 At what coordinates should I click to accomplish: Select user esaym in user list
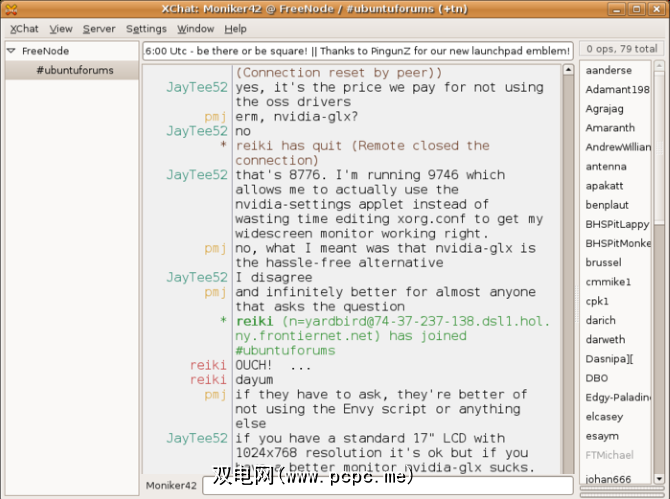[x=602, y=436]
